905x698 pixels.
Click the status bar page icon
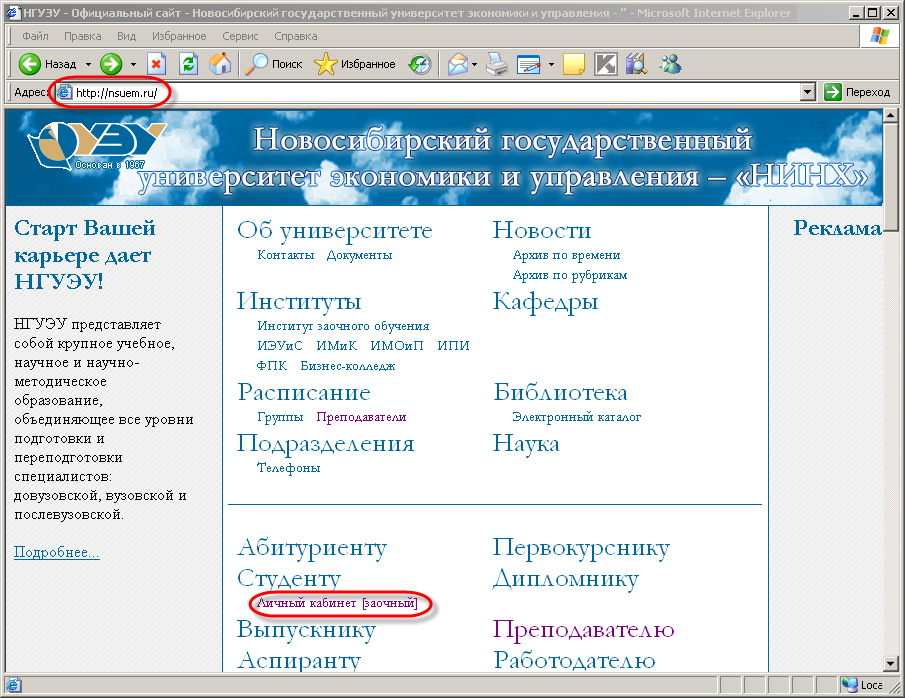click(x=13, y=685)
